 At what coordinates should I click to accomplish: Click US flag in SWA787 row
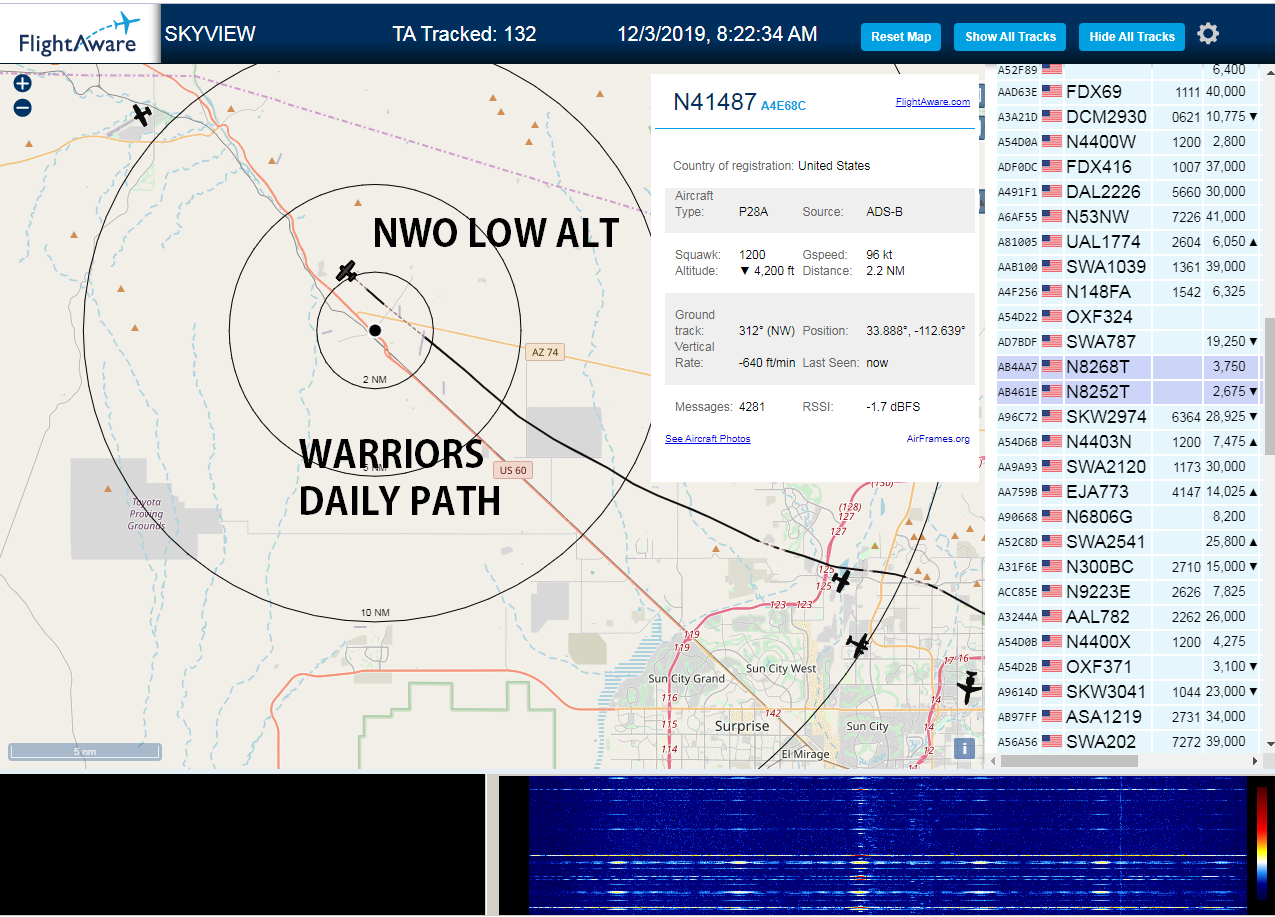click(1051, 342)
